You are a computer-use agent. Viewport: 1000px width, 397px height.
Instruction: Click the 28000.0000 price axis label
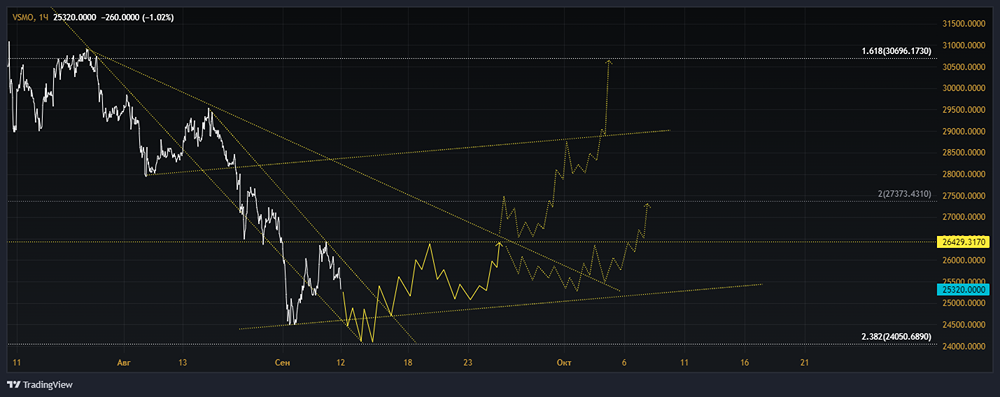click(964, 174)
